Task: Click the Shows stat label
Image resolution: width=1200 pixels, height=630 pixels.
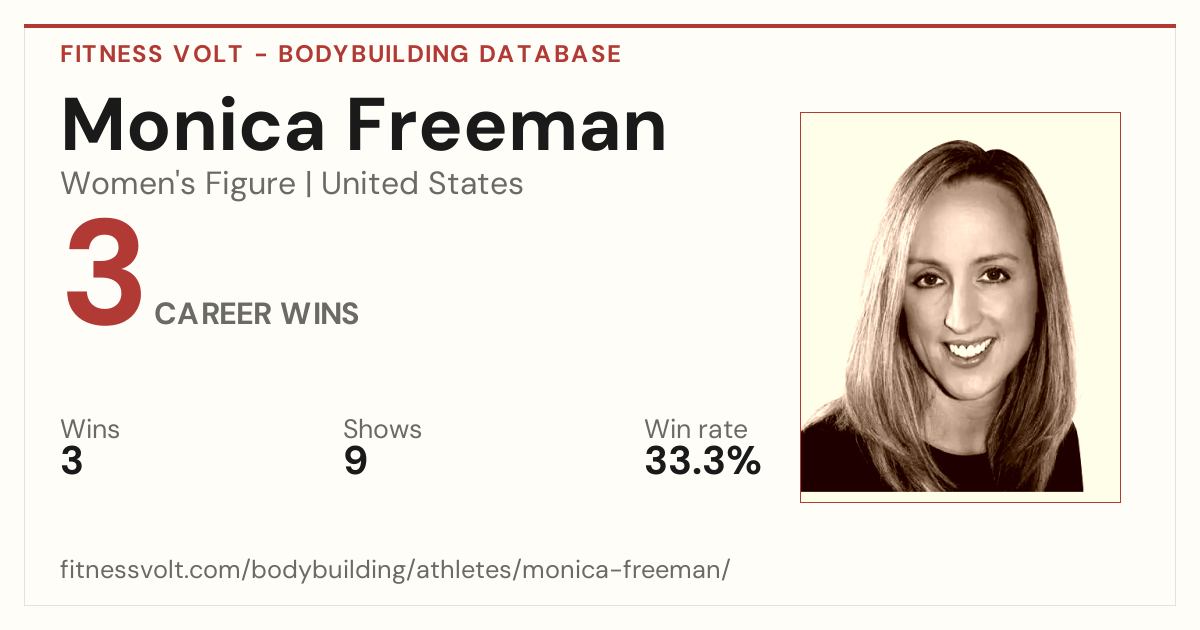Action: [382, 429]
